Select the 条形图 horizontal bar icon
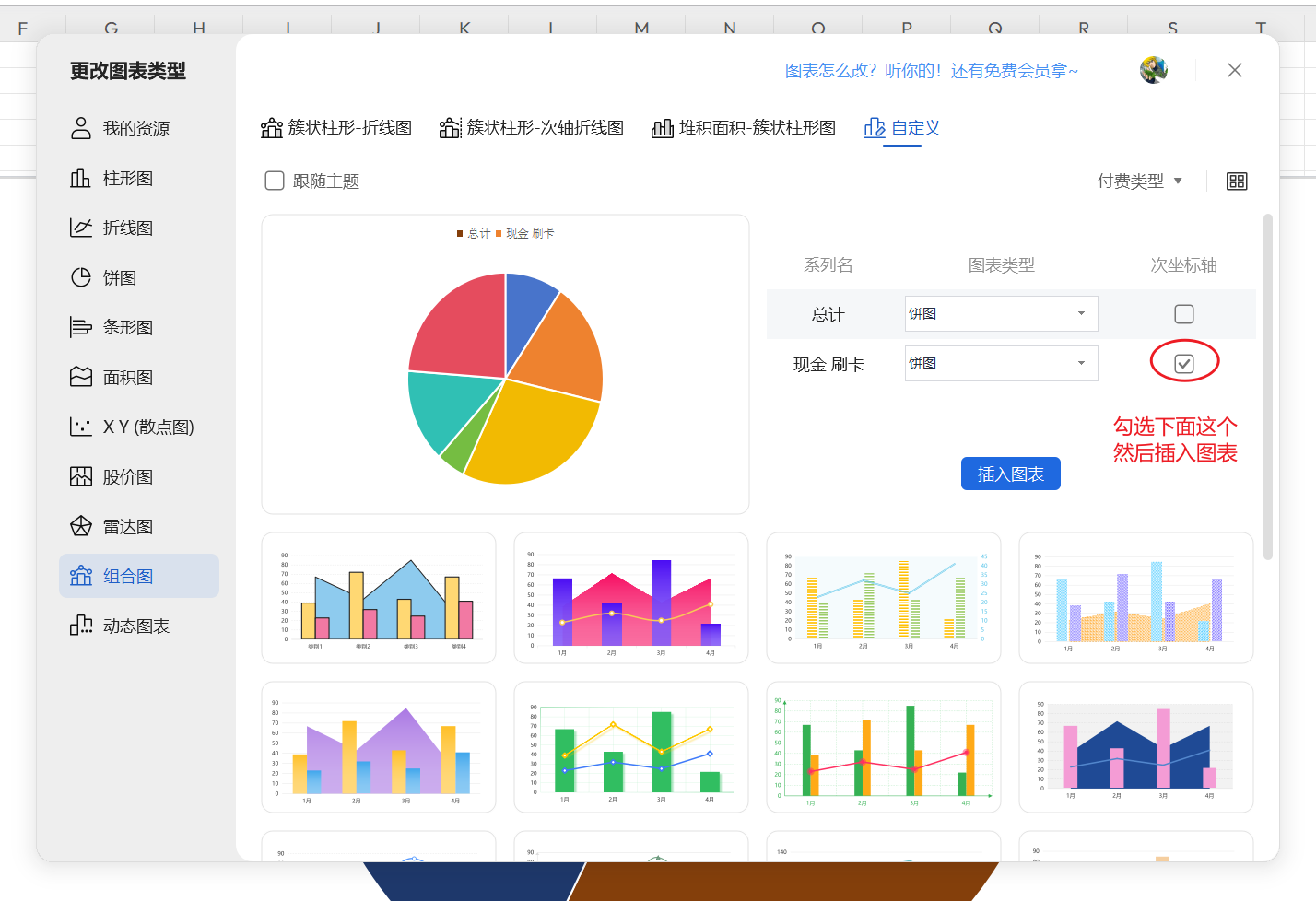 [x=81, y=327]
